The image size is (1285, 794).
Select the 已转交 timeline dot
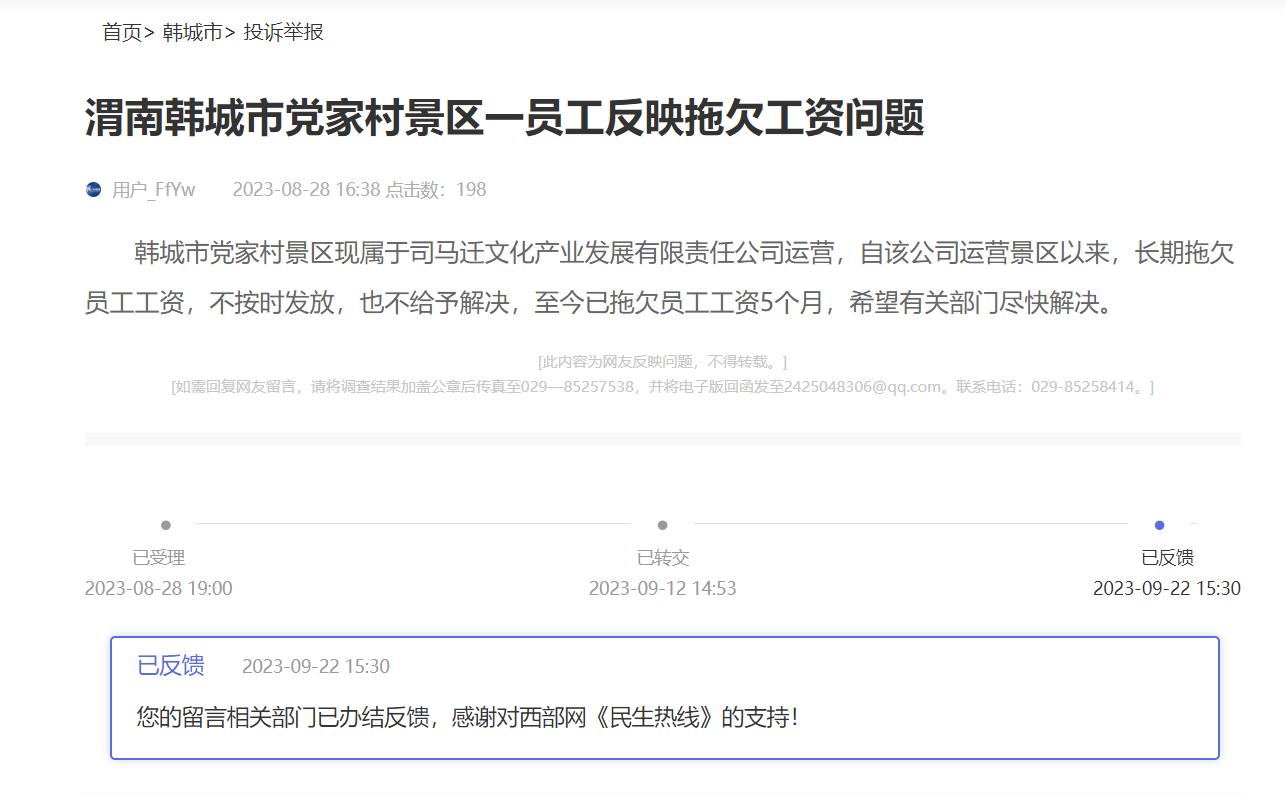click(x=662, y=525)
